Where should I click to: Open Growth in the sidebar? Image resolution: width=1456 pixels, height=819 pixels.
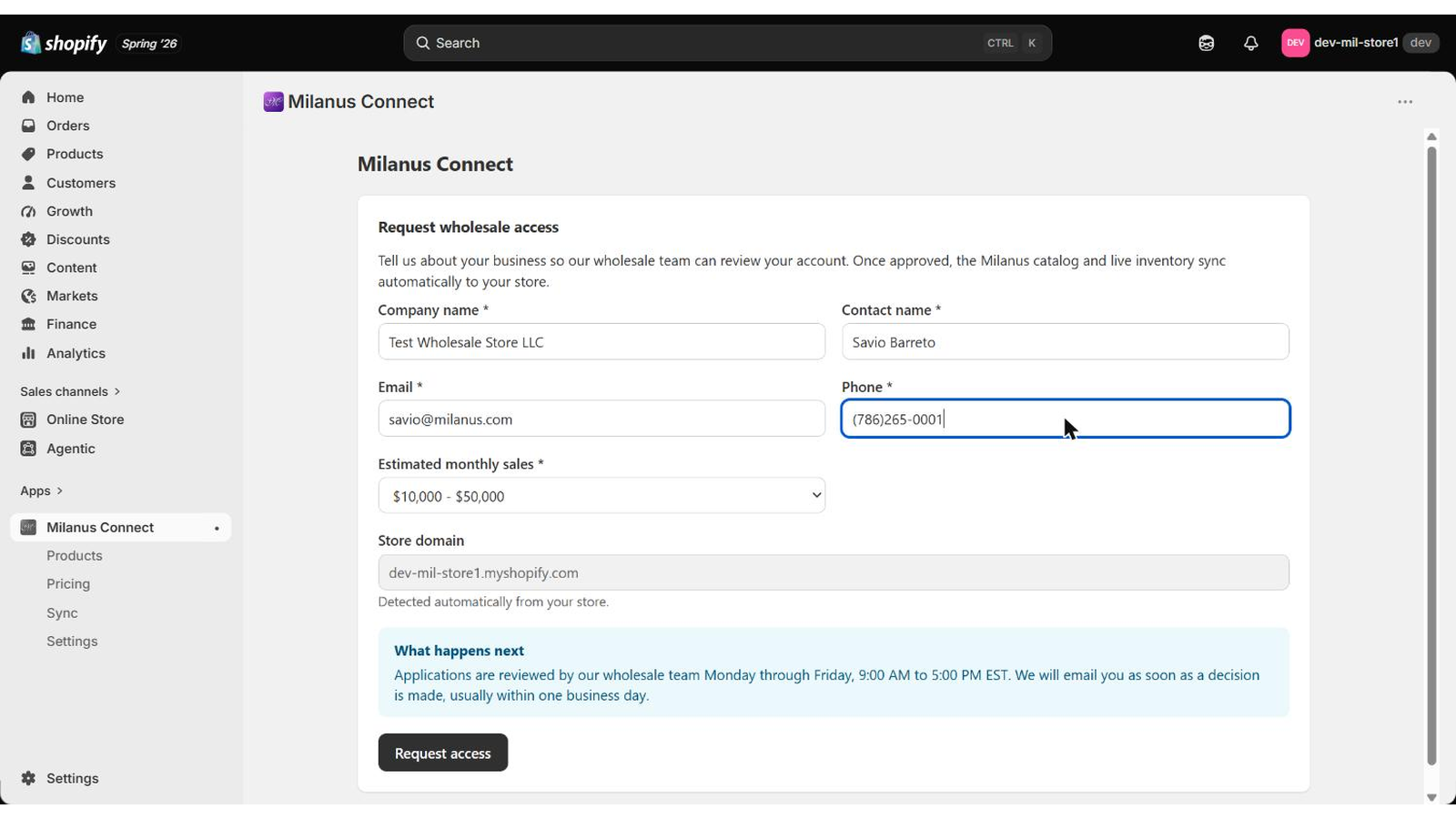(x=69, y=211)
